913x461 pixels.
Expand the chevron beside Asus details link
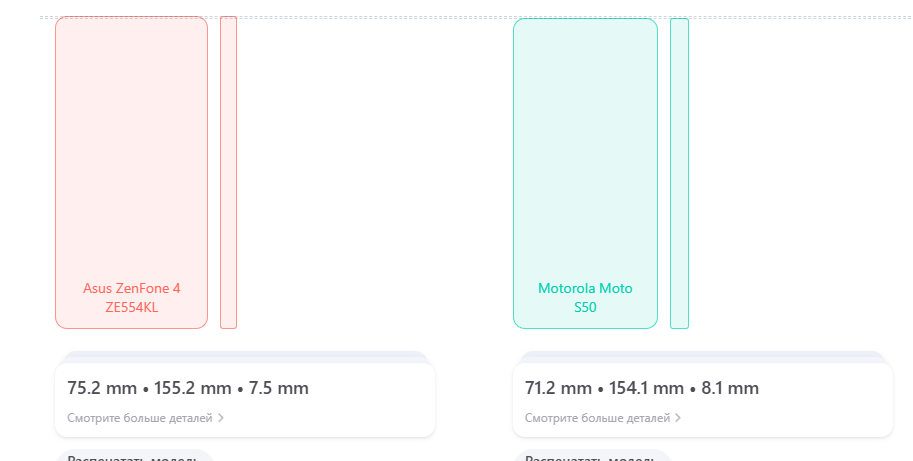[220, 418]
